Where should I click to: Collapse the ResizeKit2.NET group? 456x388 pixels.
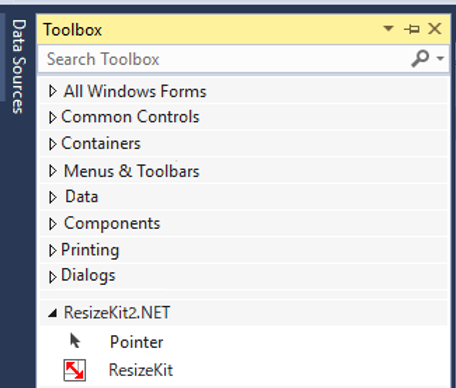tap(52, 313)
